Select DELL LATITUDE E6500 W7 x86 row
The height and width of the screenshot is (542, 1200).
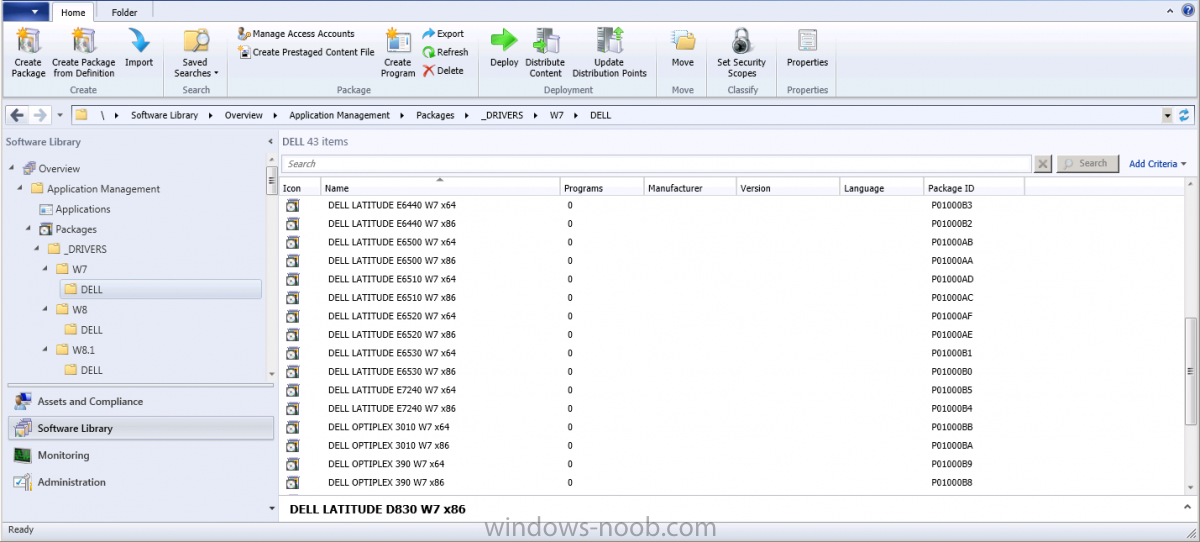click(x=731, y=261)
